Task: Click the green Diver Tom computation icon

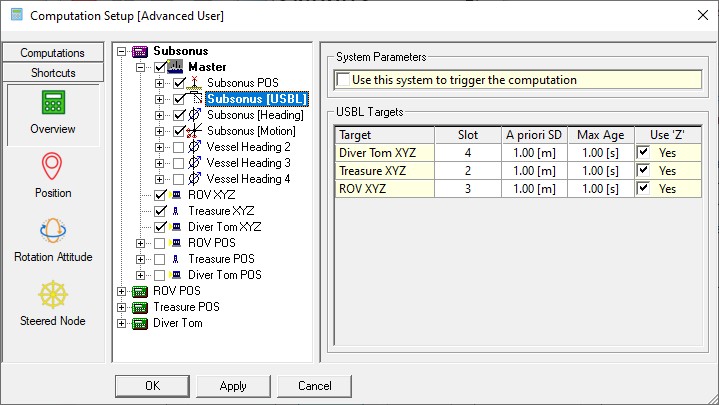Action: pyautogui.click(x=140, y=324)
